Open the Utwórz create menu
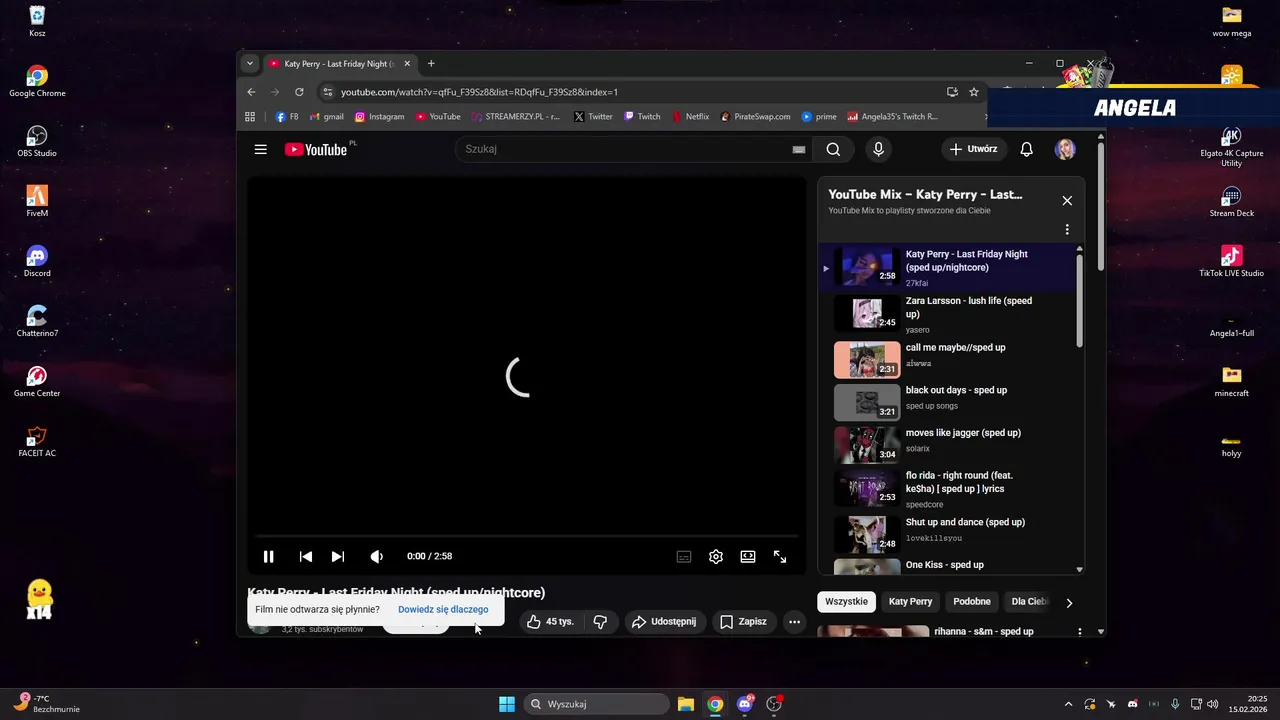 pyautogui.click(x=973, y=149)
